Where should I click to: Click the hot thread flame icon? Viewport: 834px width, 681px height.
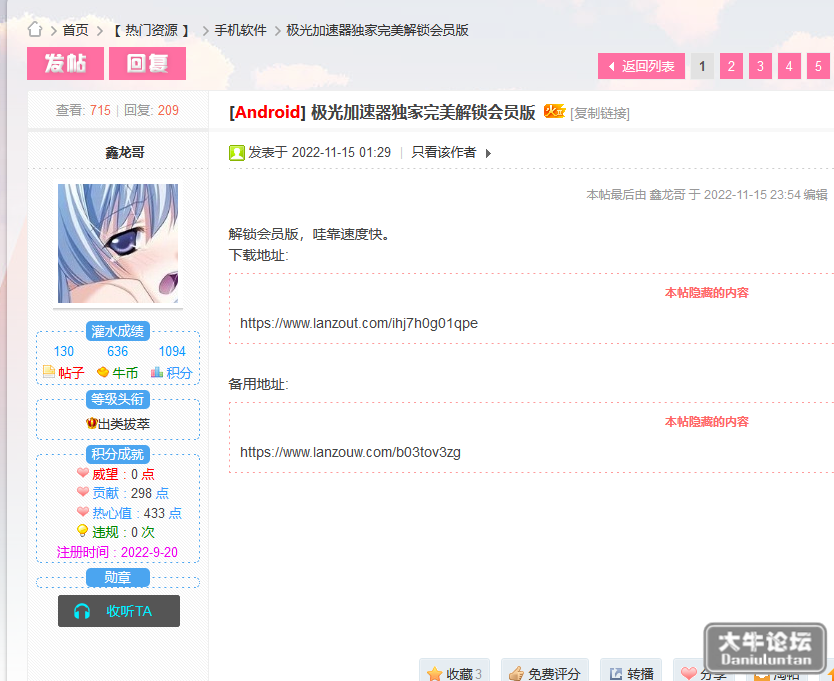[x=554, y=111]
